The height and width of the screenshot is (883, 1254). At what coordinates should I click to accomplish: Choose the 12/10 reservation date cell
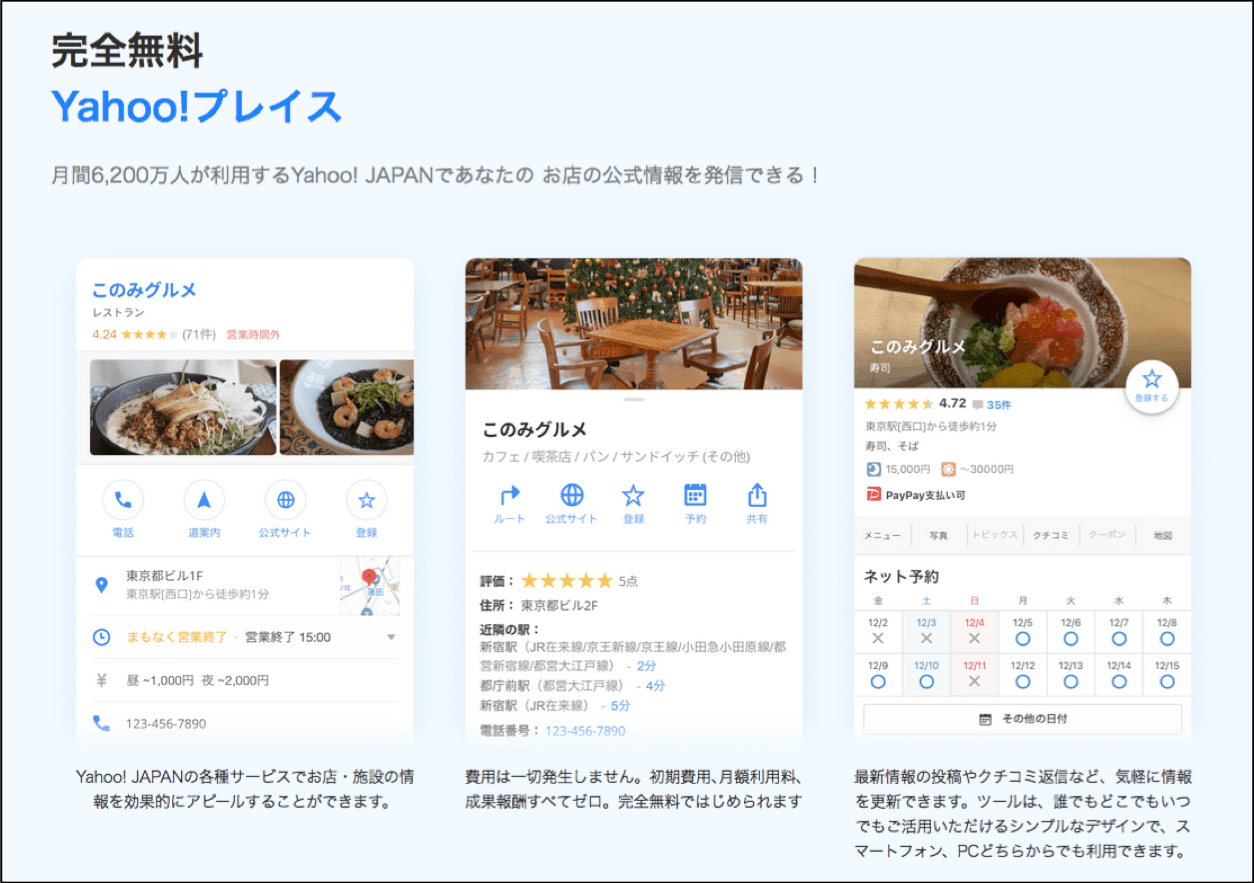click(x=926, y=674)
